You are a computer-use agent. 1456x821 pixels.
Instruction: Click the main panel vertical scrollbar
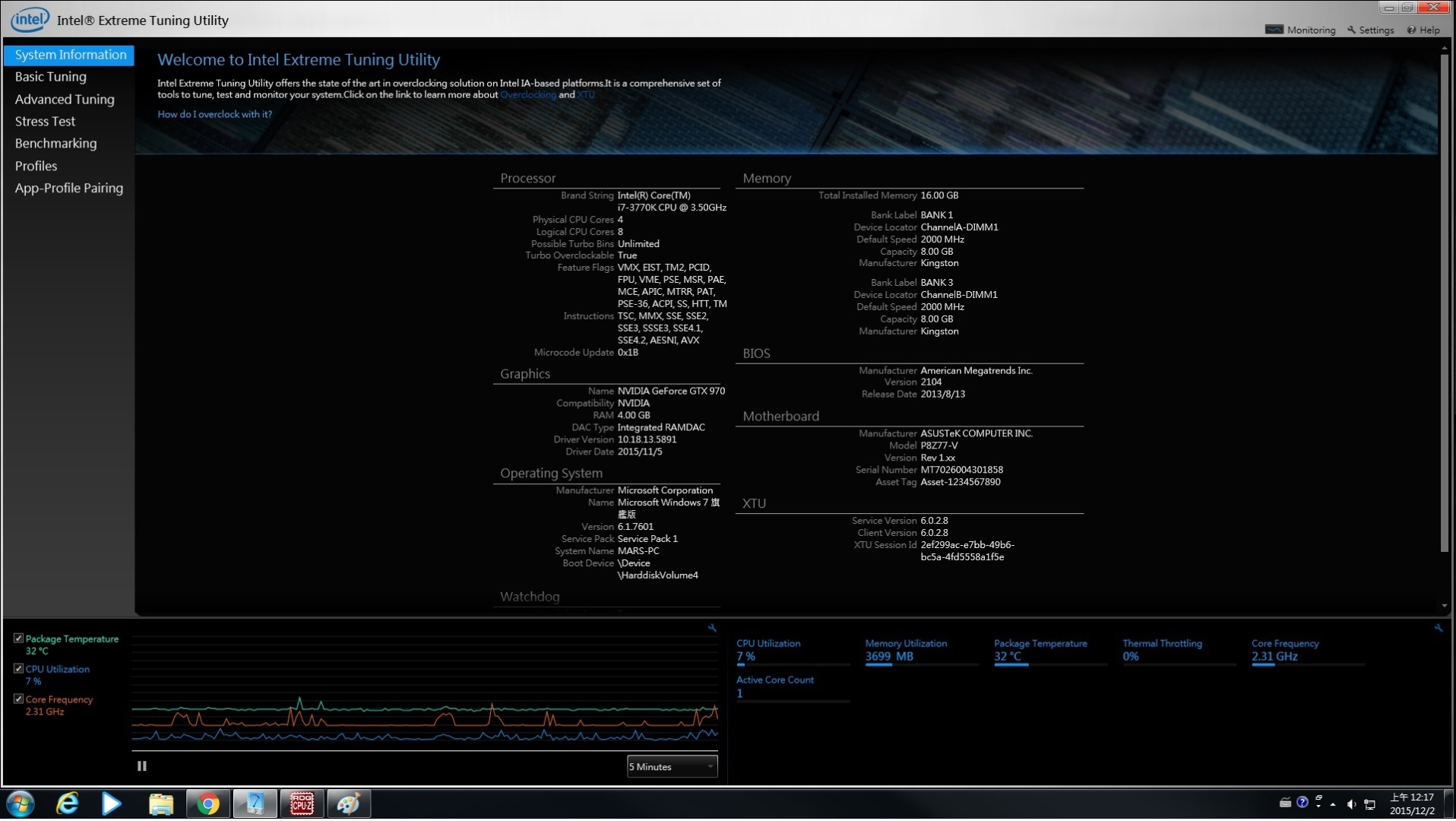coord(1444,303)
